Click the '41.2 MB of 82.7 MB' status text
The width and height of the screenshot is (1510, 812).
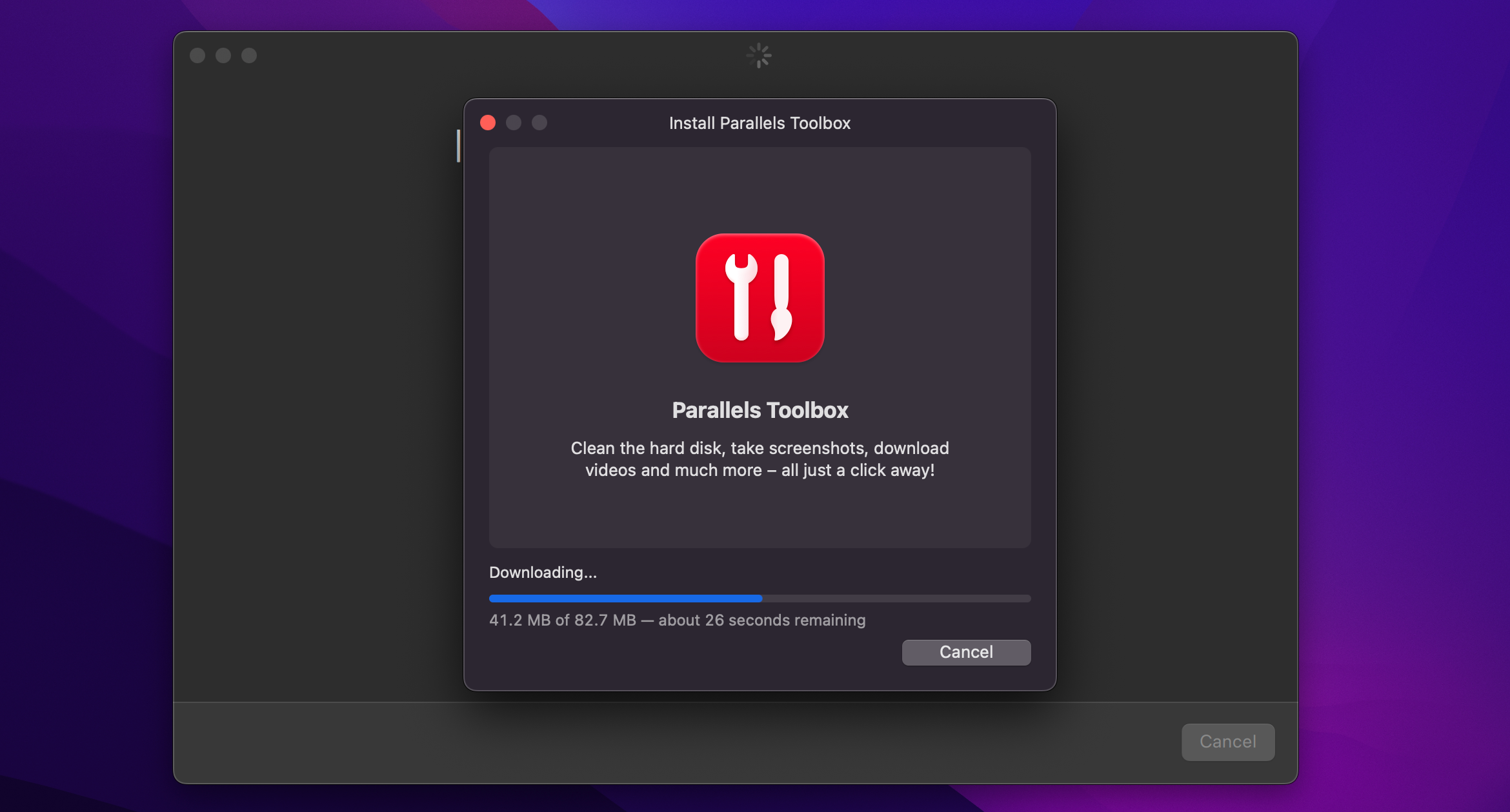coord(677,620)
